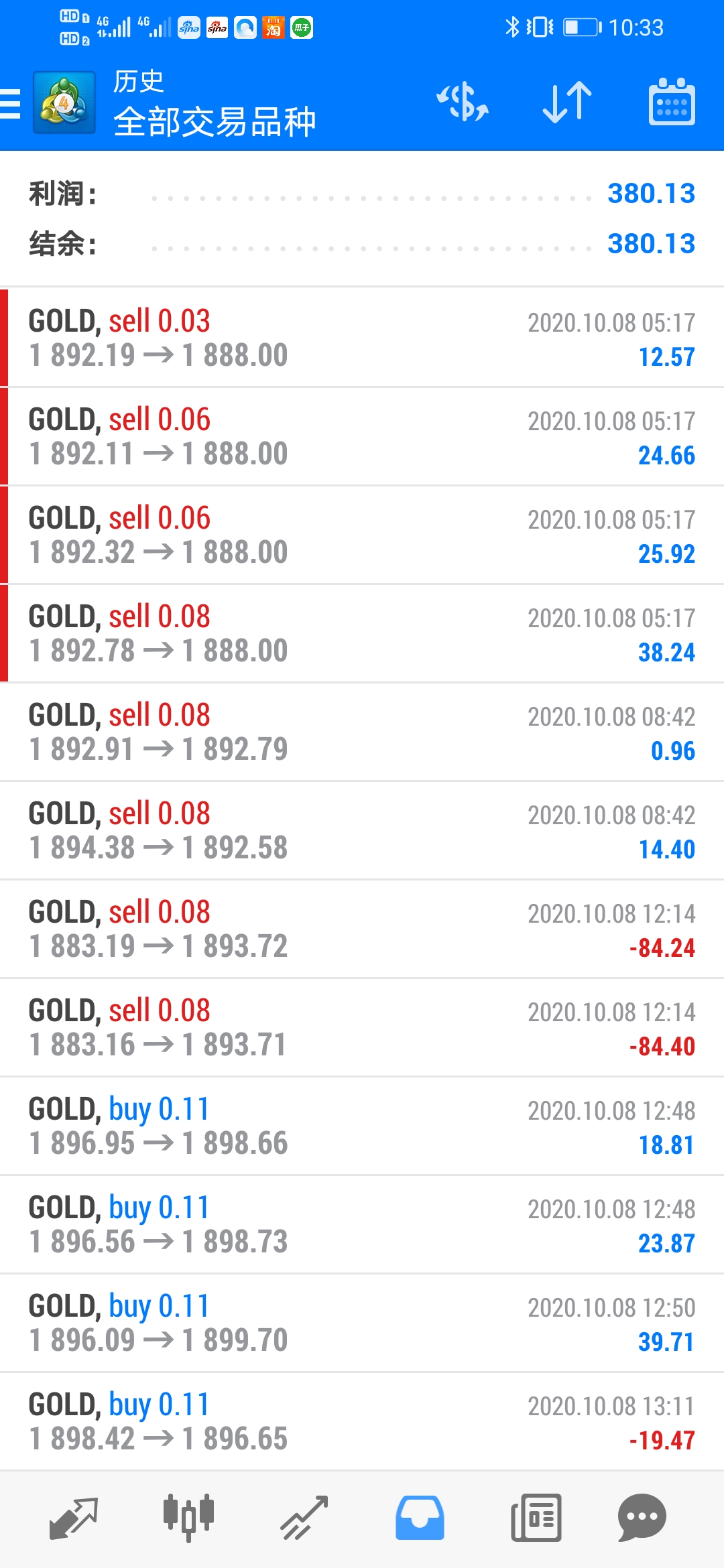This screenshot has width=724, height=1568.
Task: Select the buy trade losing -19.47
Action: coord(362,1421)
